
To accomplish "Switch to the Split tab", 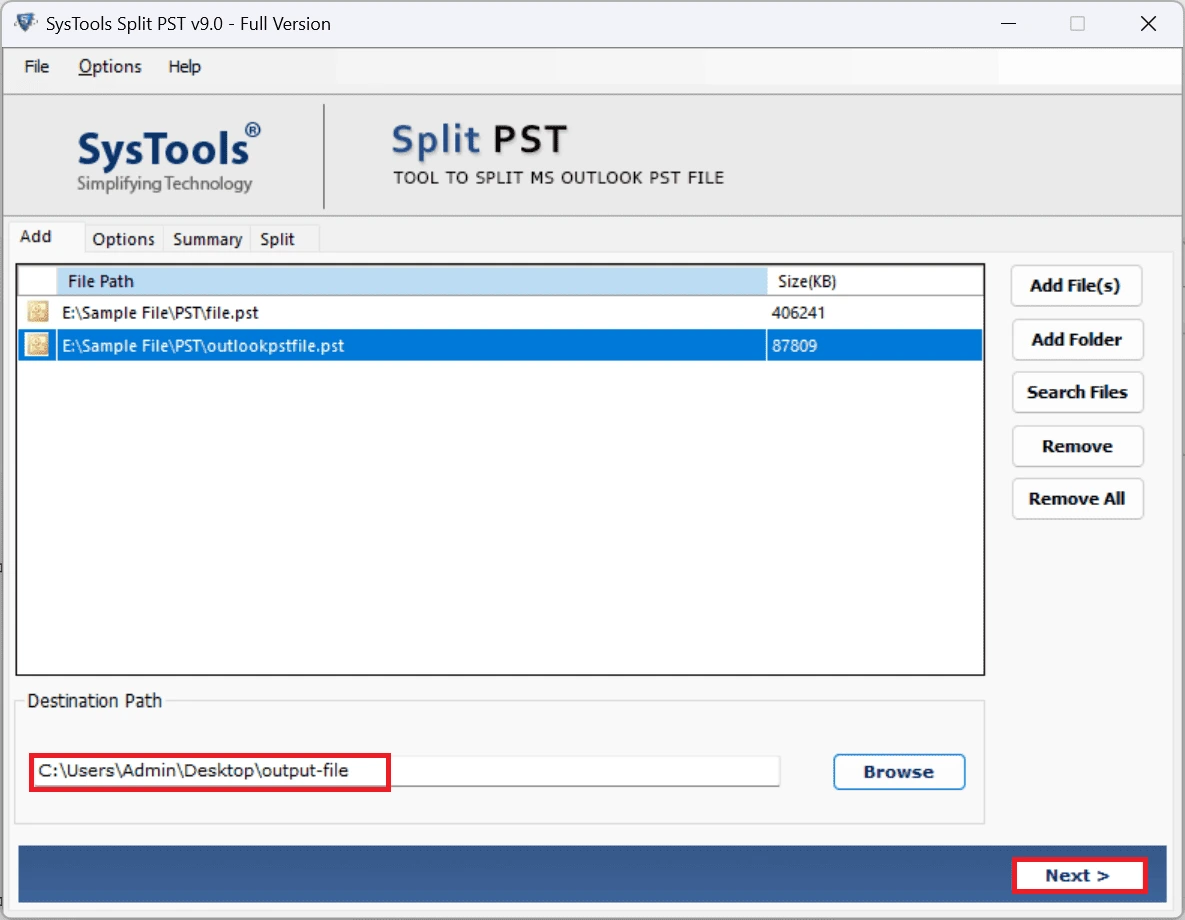I will coord(275,238).
